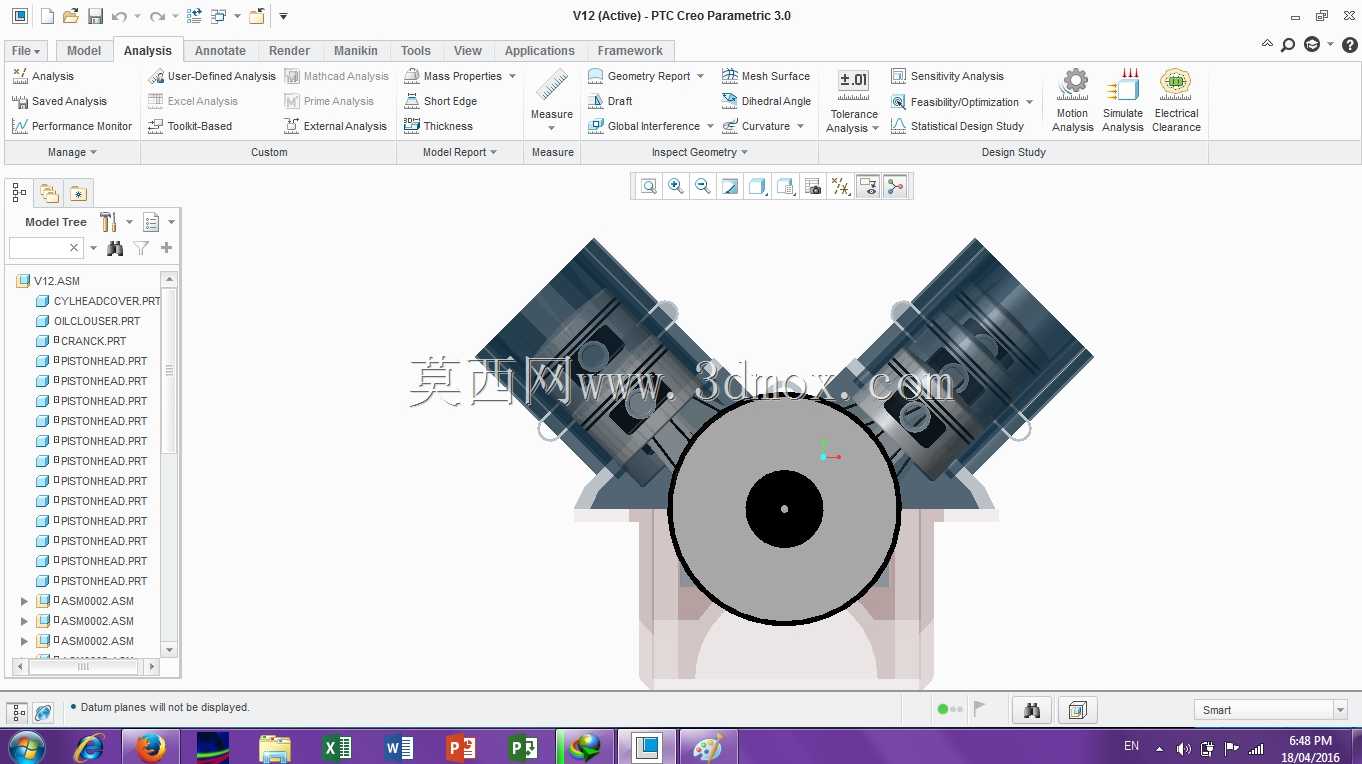The width and height of the screenshot is (1362, 764).
Task: Click the External Analysis button
Action: coord(335,126)
